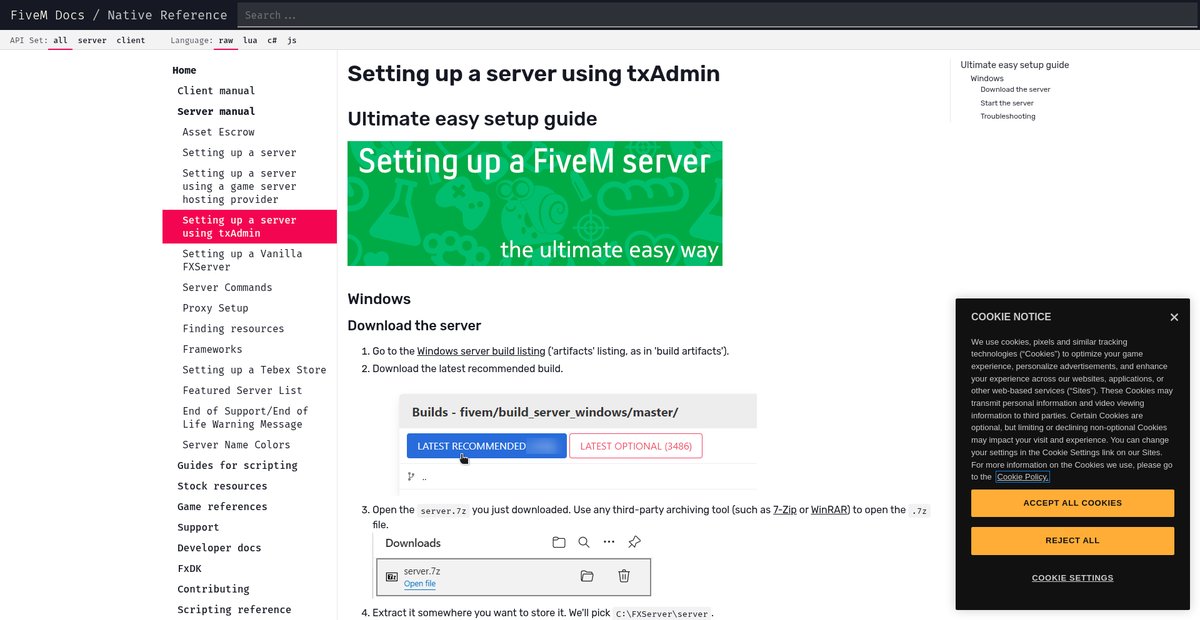The width and height of the screenshot is (1200, 620).
Task: Open game server hosting provider page
Action: [239, 186]
